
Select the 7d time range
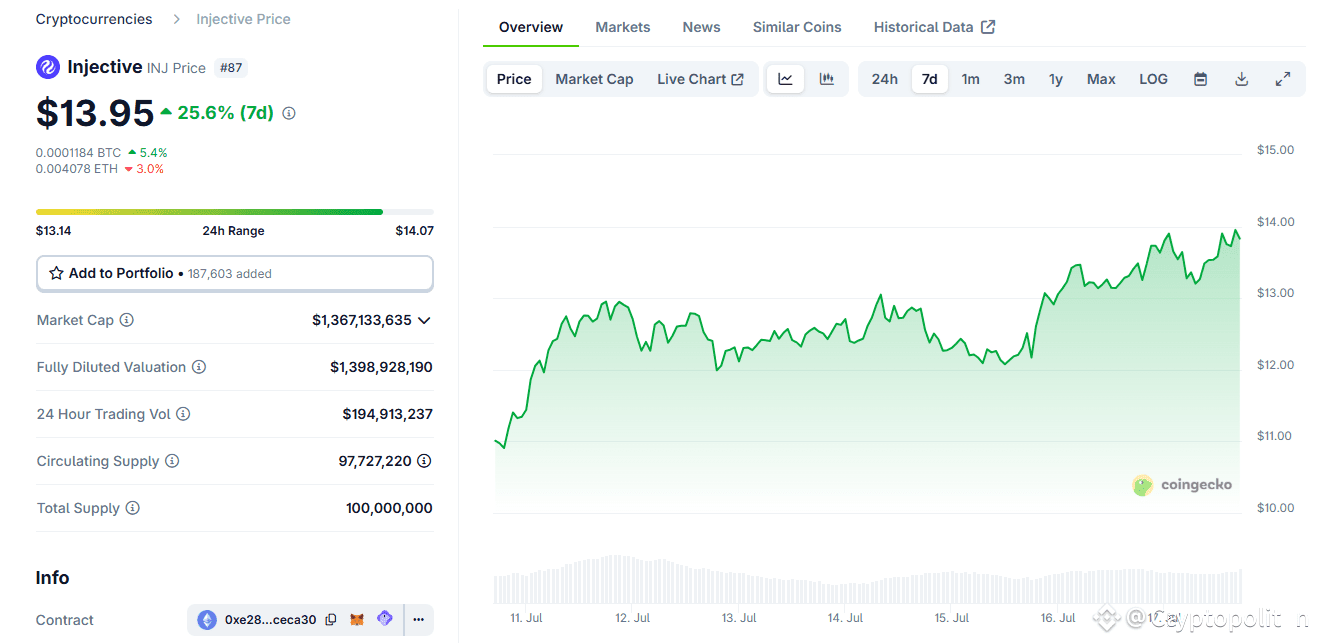click(x=930, y=79)
